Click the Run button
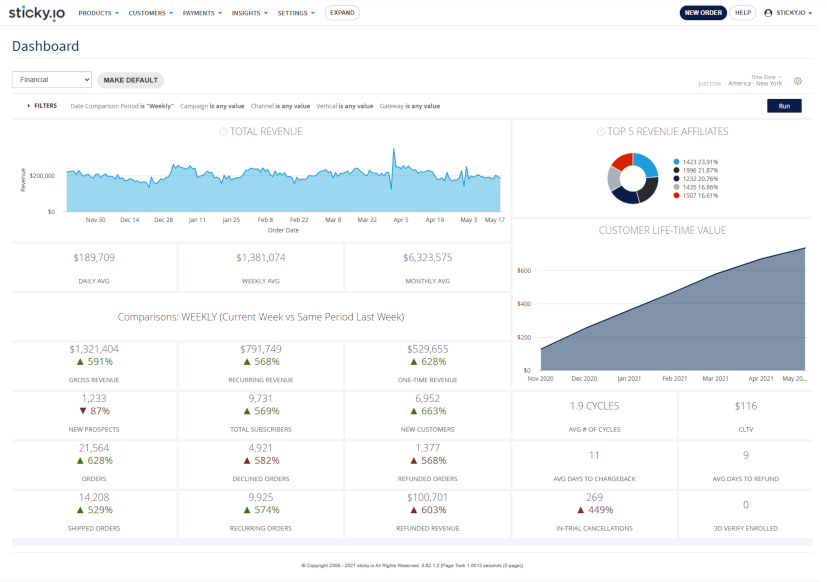Screen dimensions: 827x582 [x=784, y=105]
